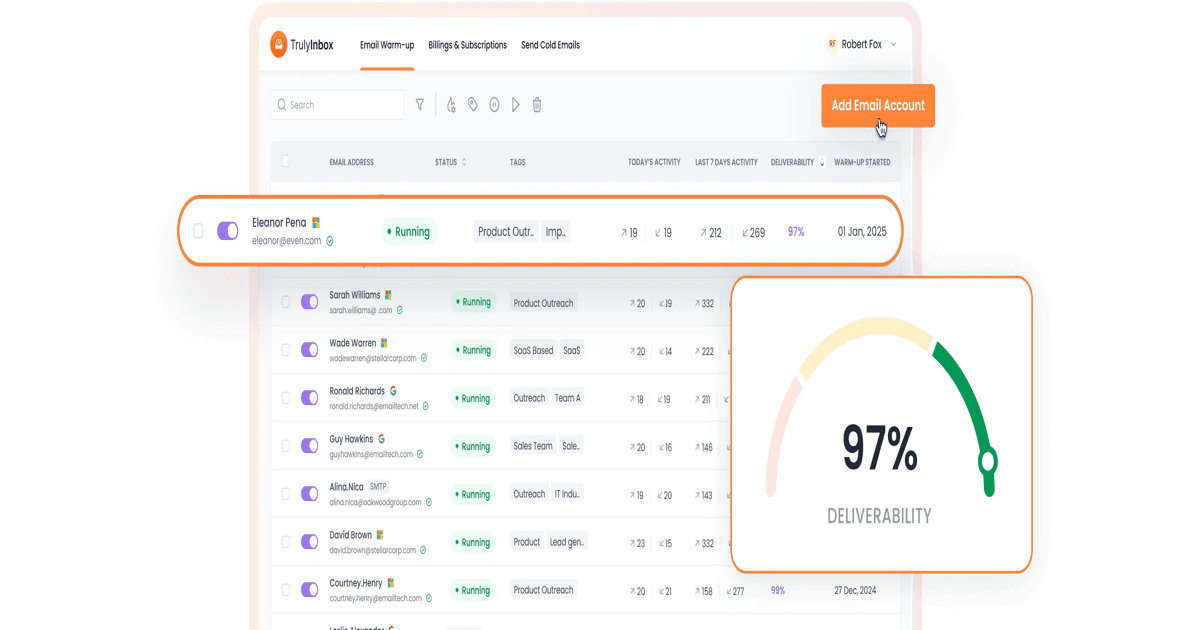
Task: Click the date '01 Jan, 2025'
Action: click(x=862, y=232)
